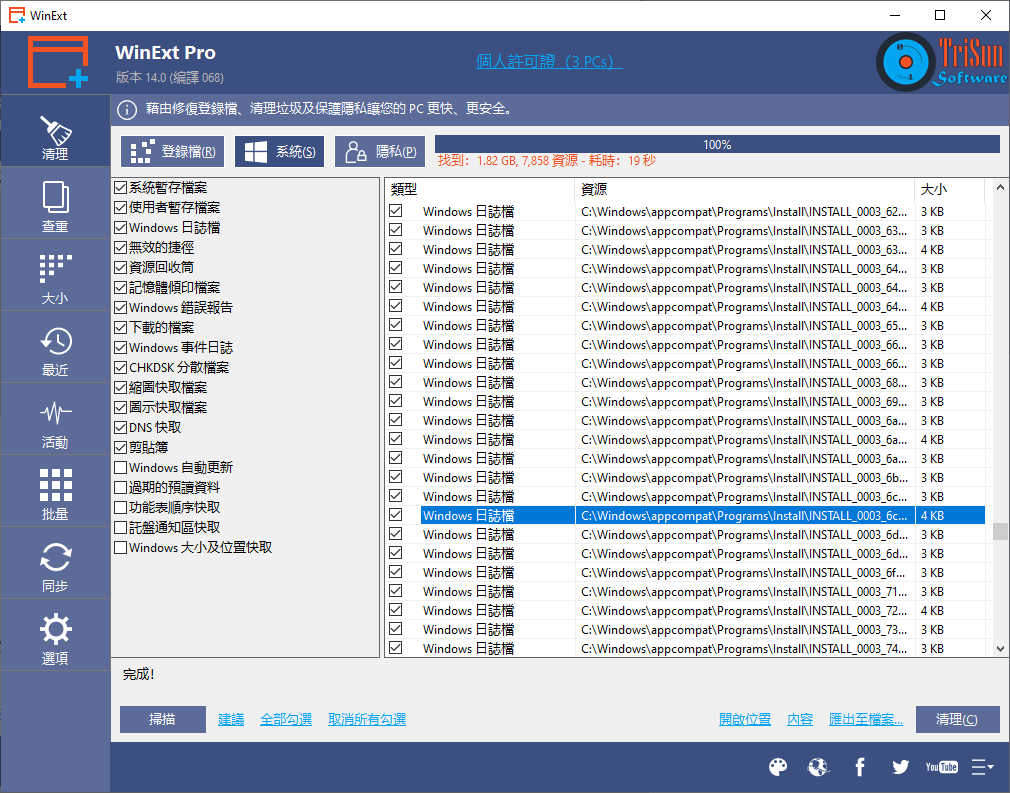This screenshot has height=793, width=1010.
Task: Switch to the 隱私(P) privacy tab
Action: click(380, 151)
